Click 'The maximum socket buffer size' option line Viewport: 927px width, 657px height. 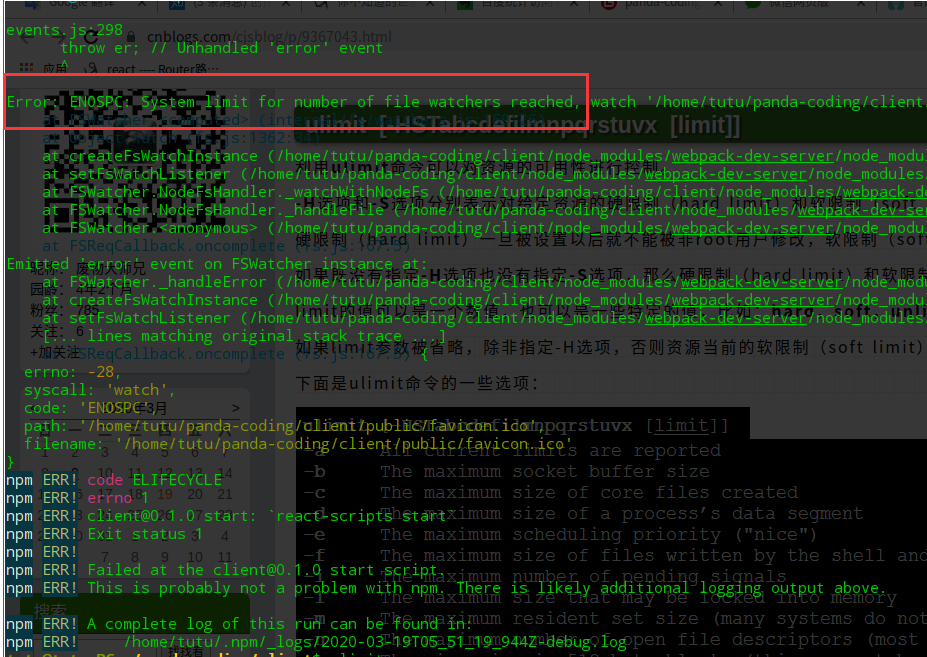point(544,471)
